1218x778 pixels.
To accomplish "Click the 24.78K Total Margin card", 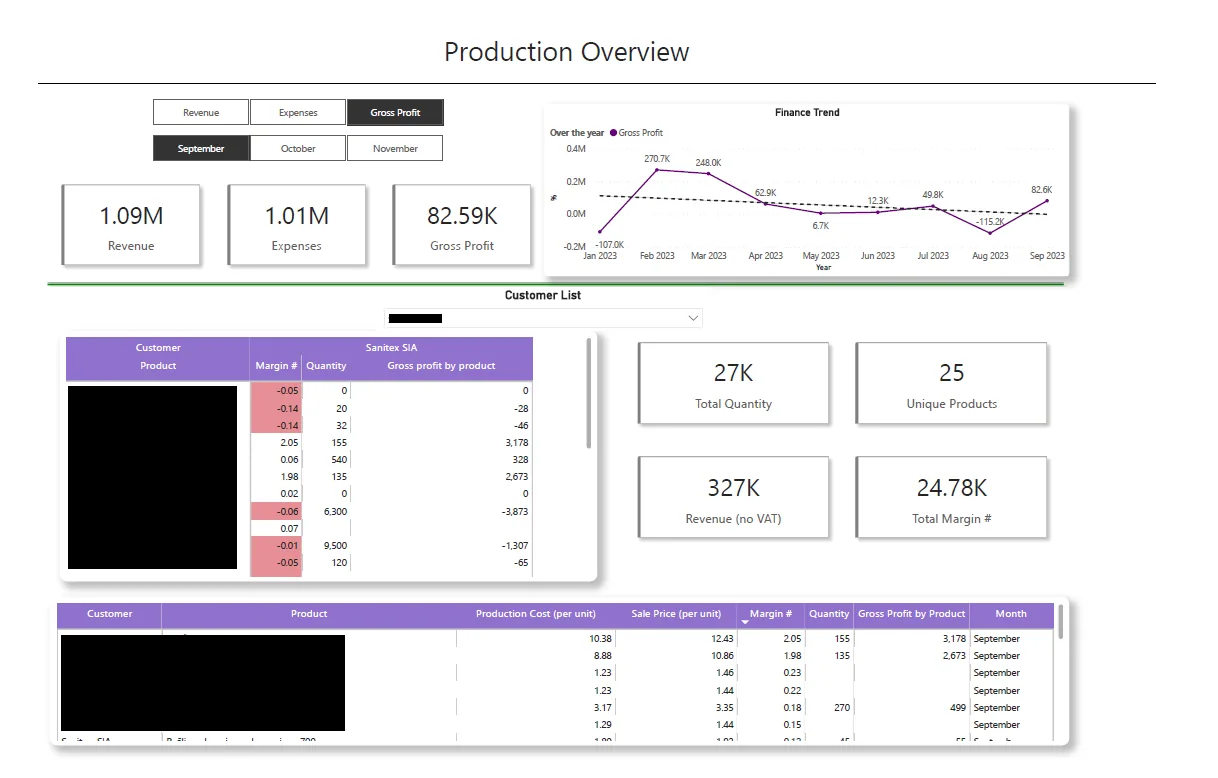I will coord(952,498).
